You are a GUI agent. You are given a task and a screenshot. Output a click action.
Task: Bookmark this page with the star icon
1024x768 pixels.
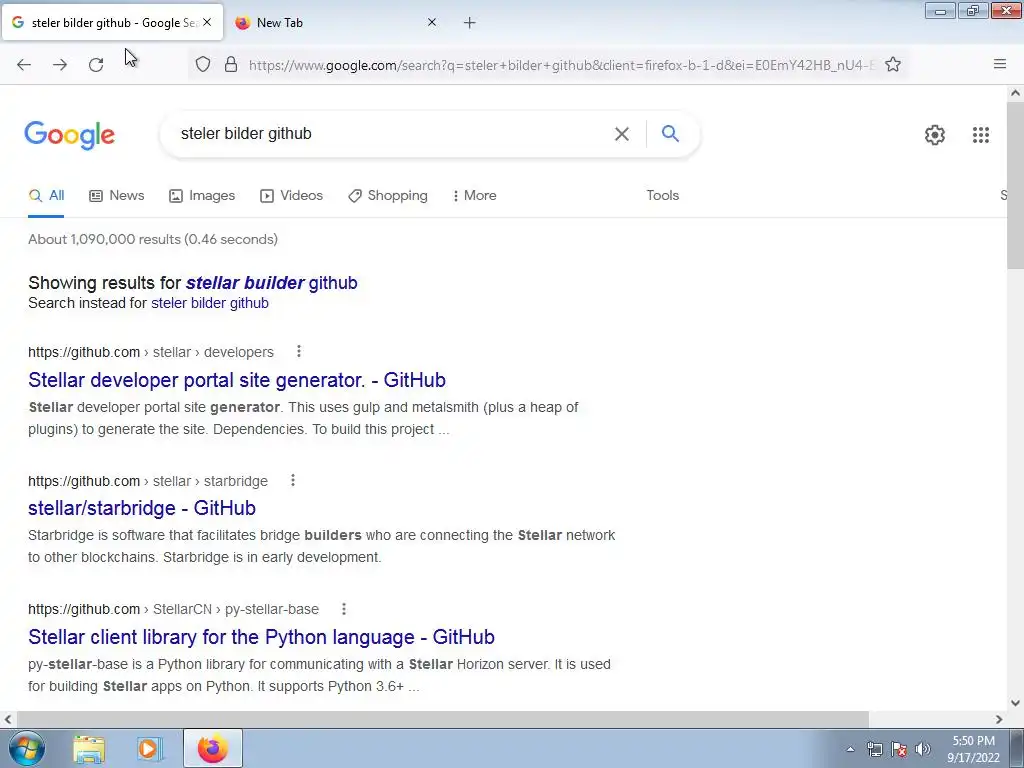pyautogui.click(x=893, y=64)
